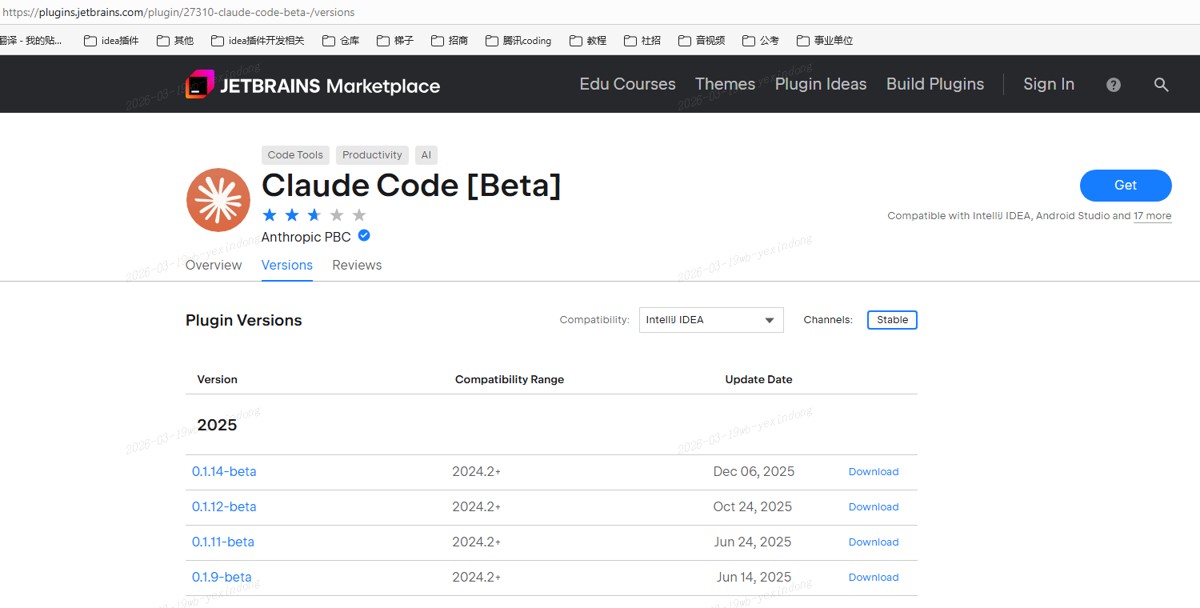Switch to the Reviews tab
The width and height of the screenshot is (1200, 608).
[357, 265]
